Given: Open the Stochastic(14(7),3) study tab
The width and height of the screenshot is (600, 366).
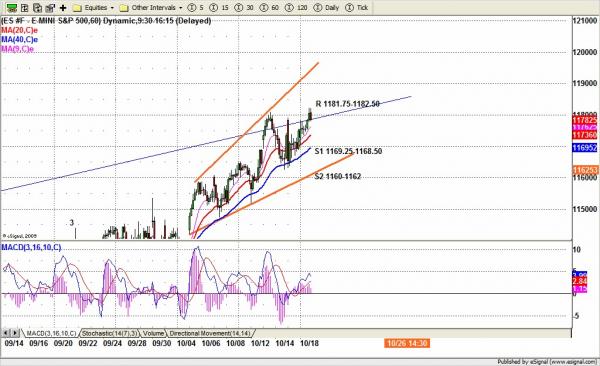Looking at the screenshot, I should (109, 333).
